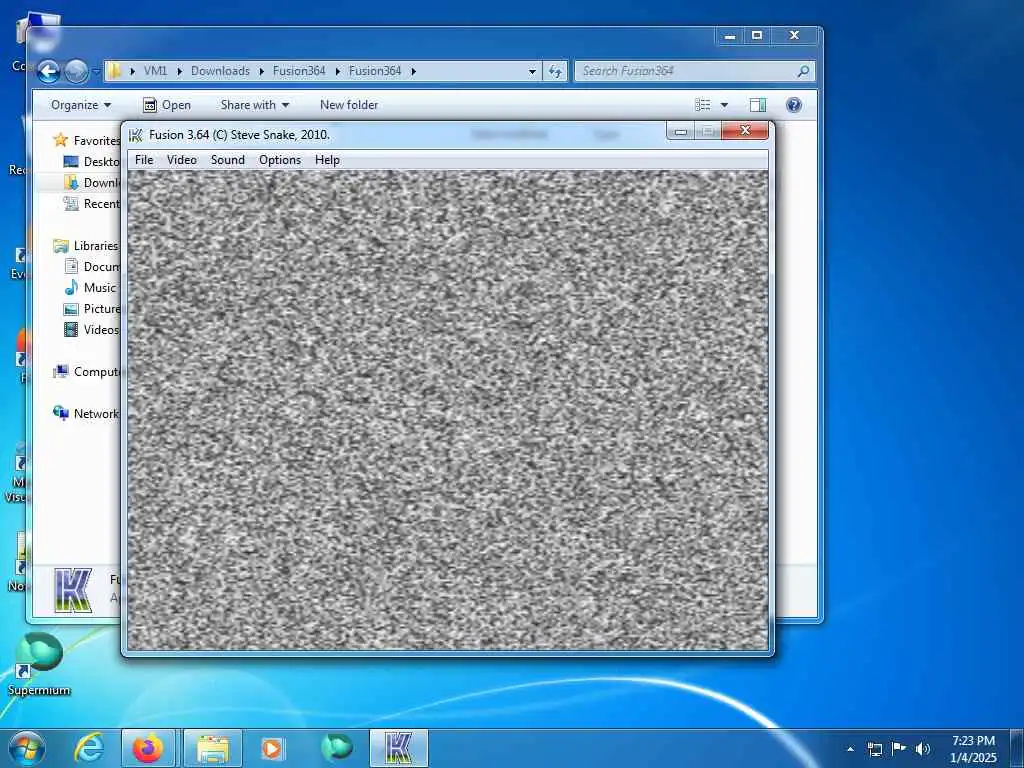Select Pictures library in Explorer sidebar
This screenshot has width=1024, height=768.
coord(91,308)
